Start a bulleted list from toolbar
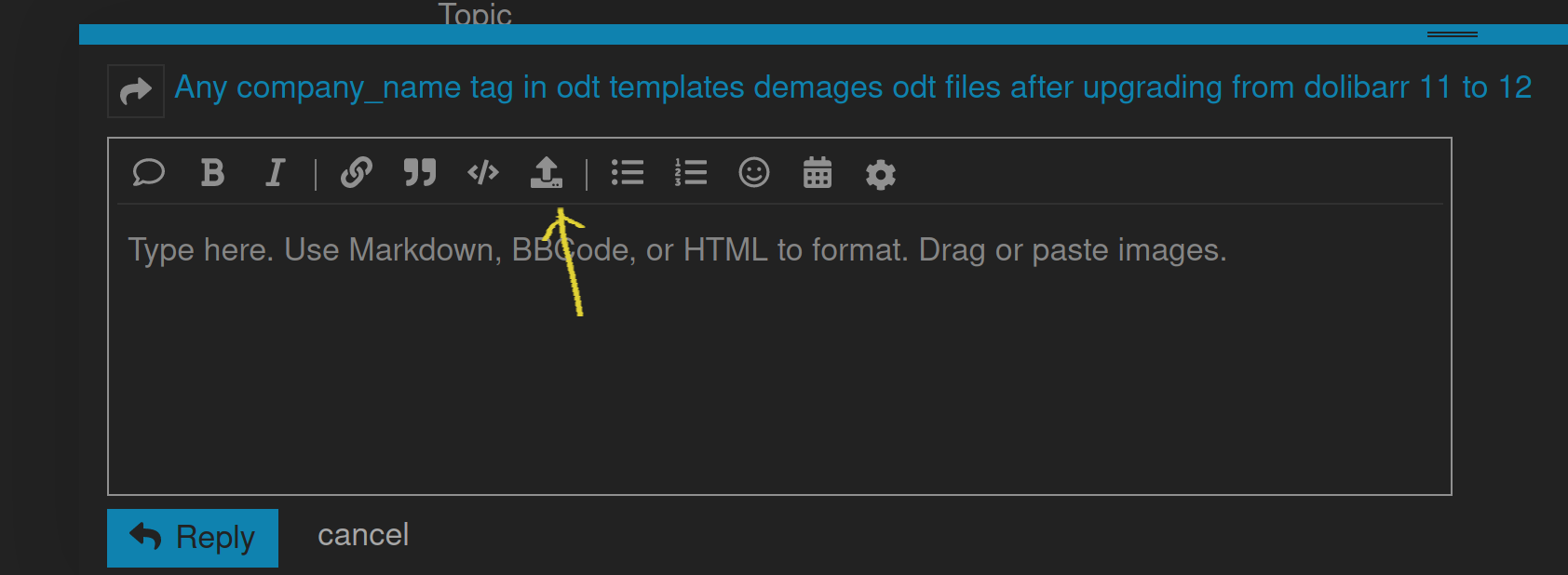The height and width of the screenshot is (575, 1568). [628, 173]
